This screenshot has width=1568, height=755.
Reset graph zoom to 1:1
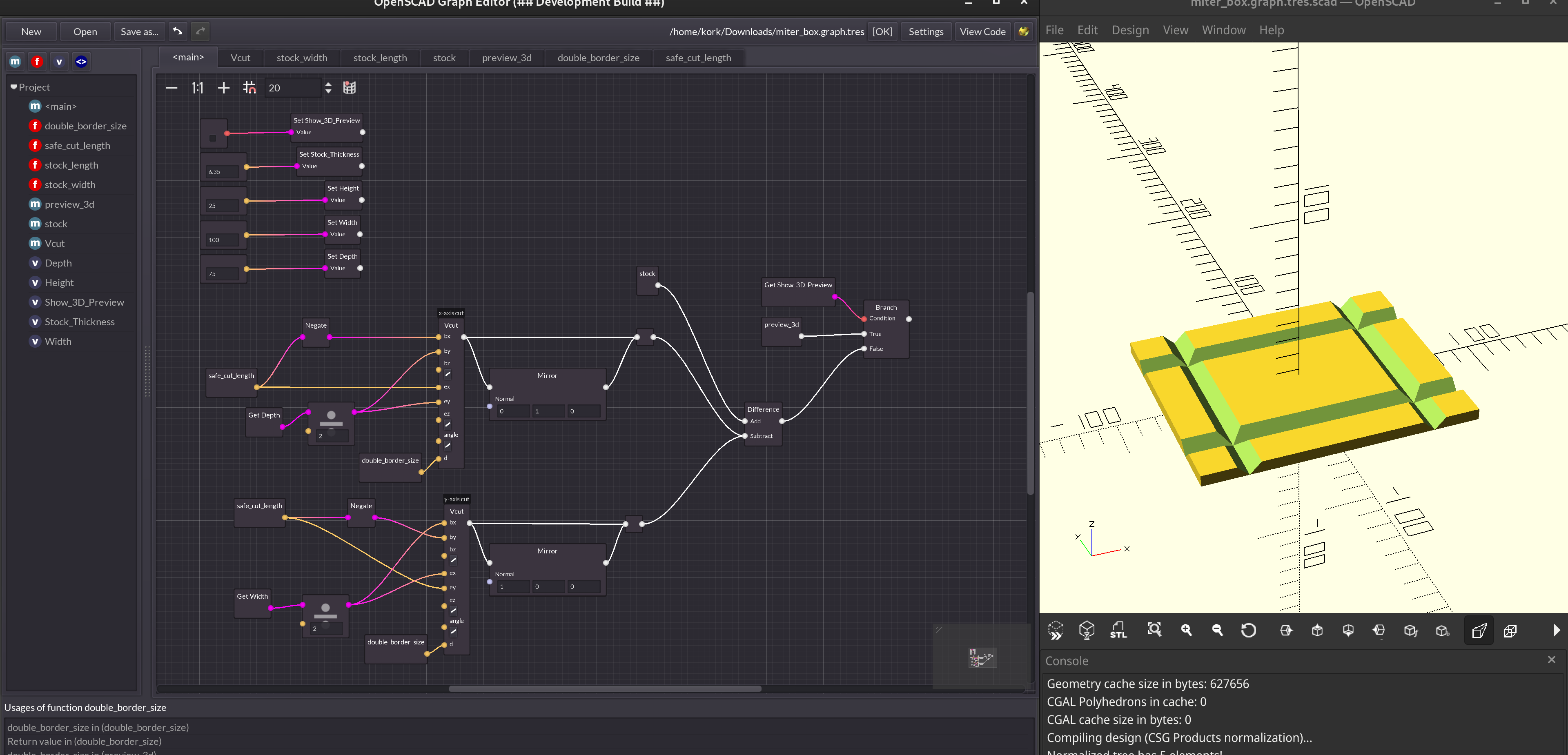(x=197, y=88)
